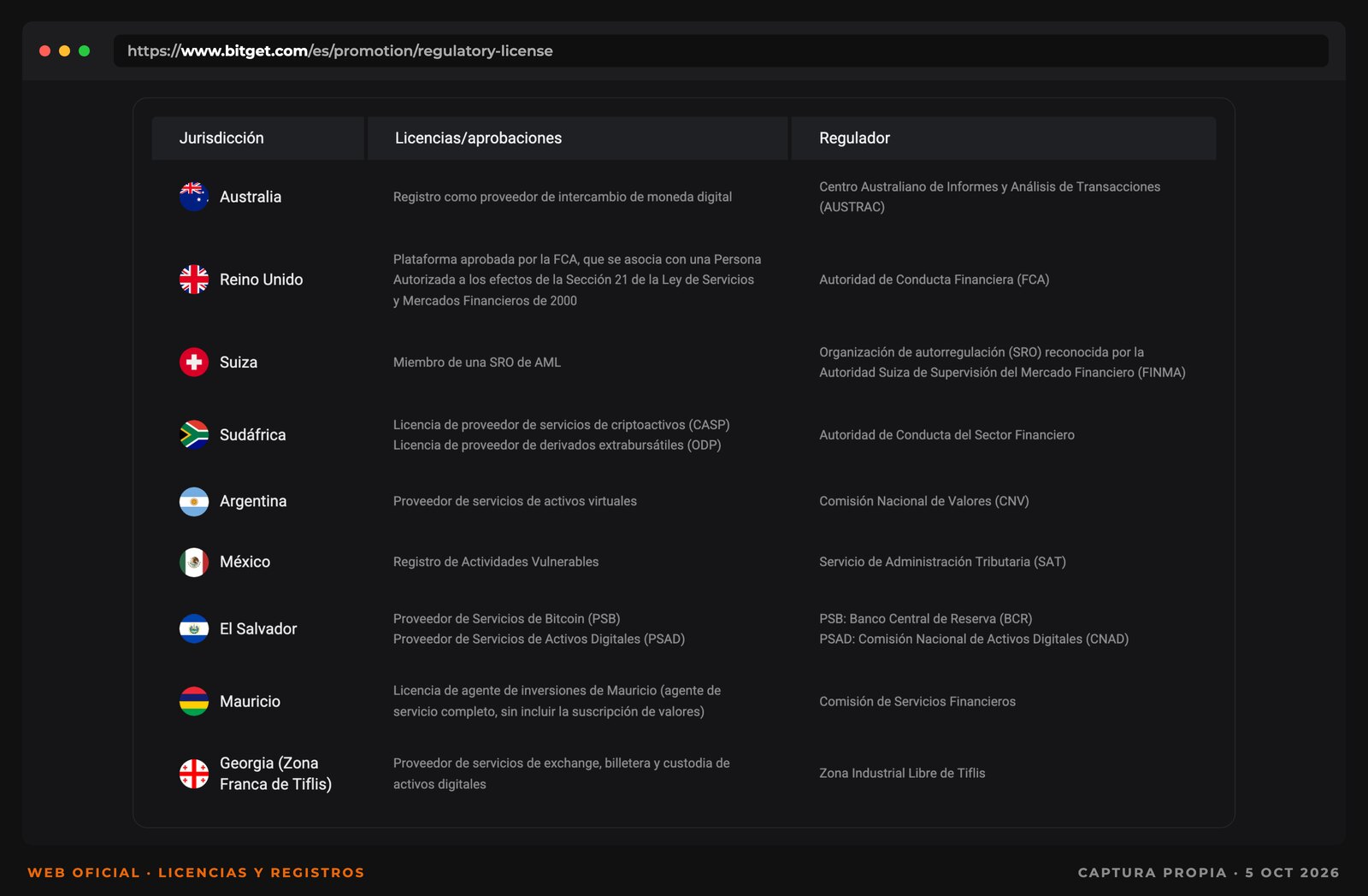Click 'Licencia de proveedor de derivados extrabursátiles (ODP)'
This screenshot has height=896, width=1368.
(x=557, y=445)
